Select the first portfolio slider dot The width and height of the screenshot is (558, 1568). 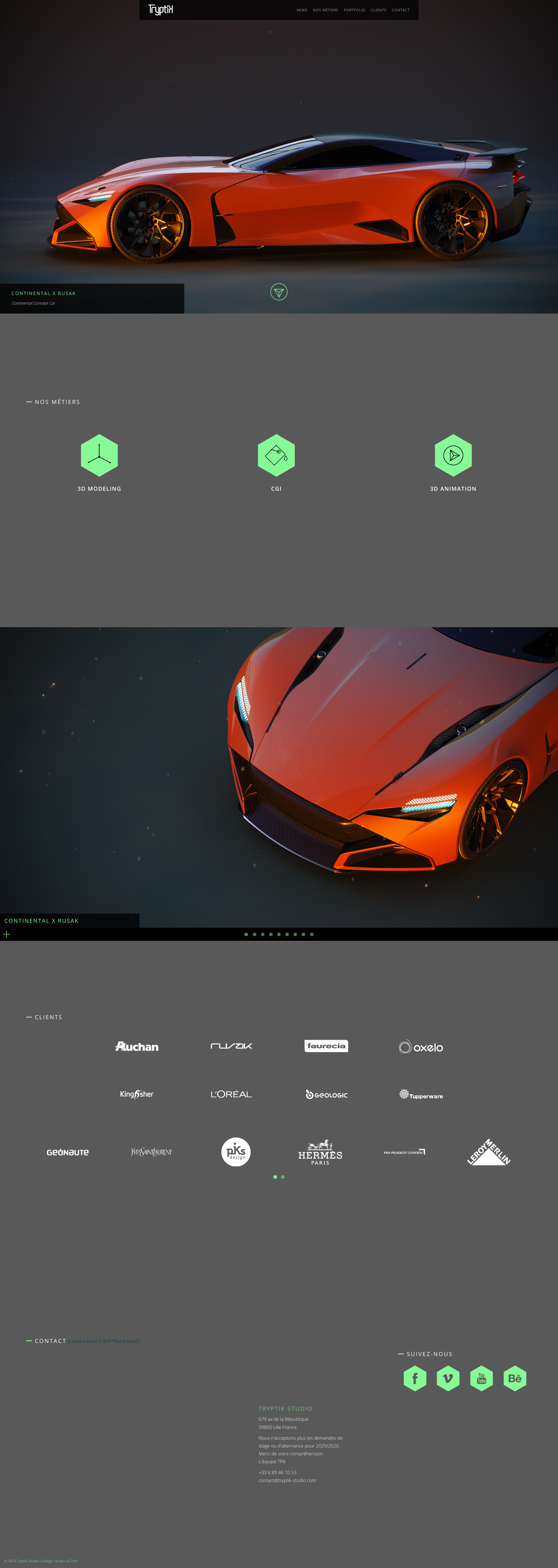(246, 934)
